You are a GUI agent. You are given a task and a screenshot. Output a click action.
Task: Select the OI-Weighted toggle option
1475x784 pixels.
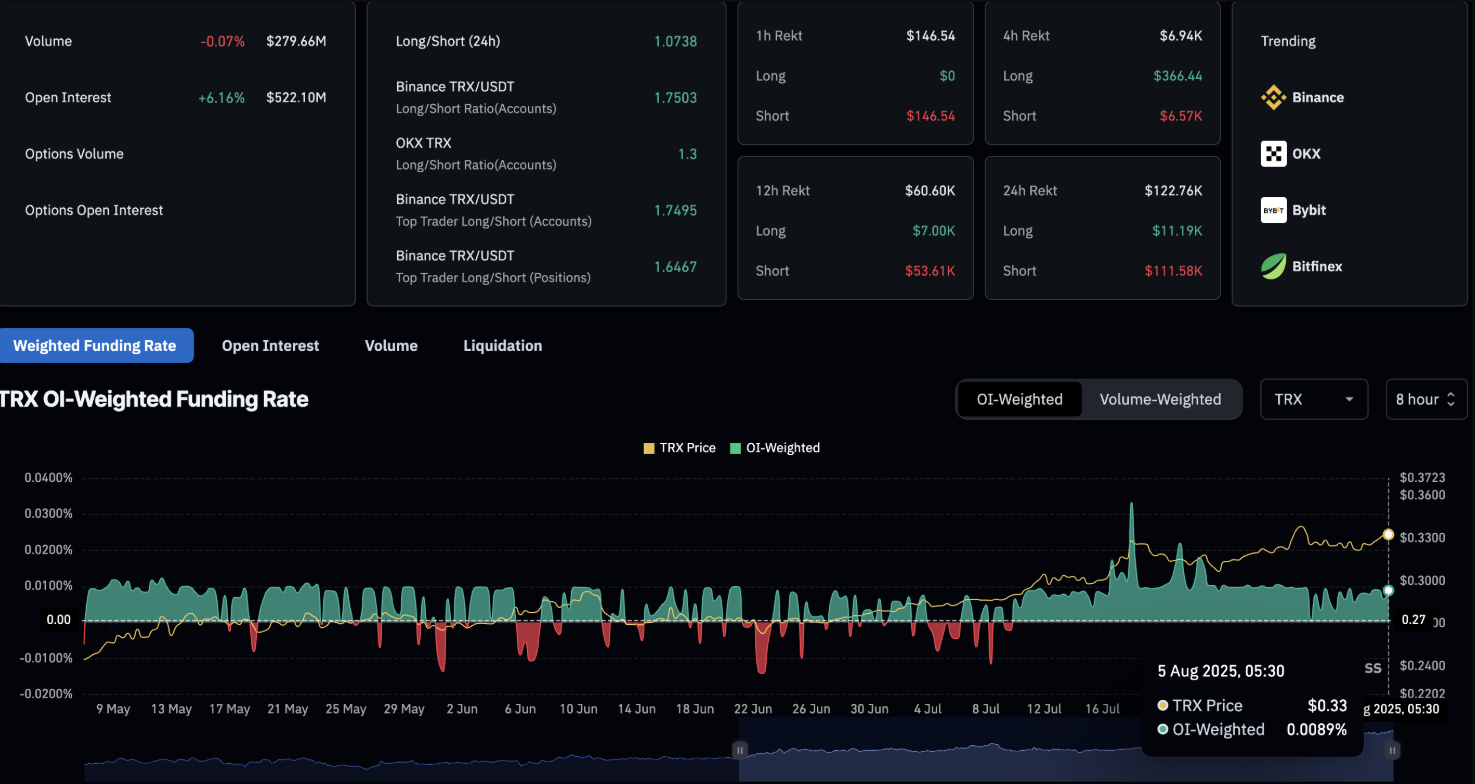click(1019, 399)
